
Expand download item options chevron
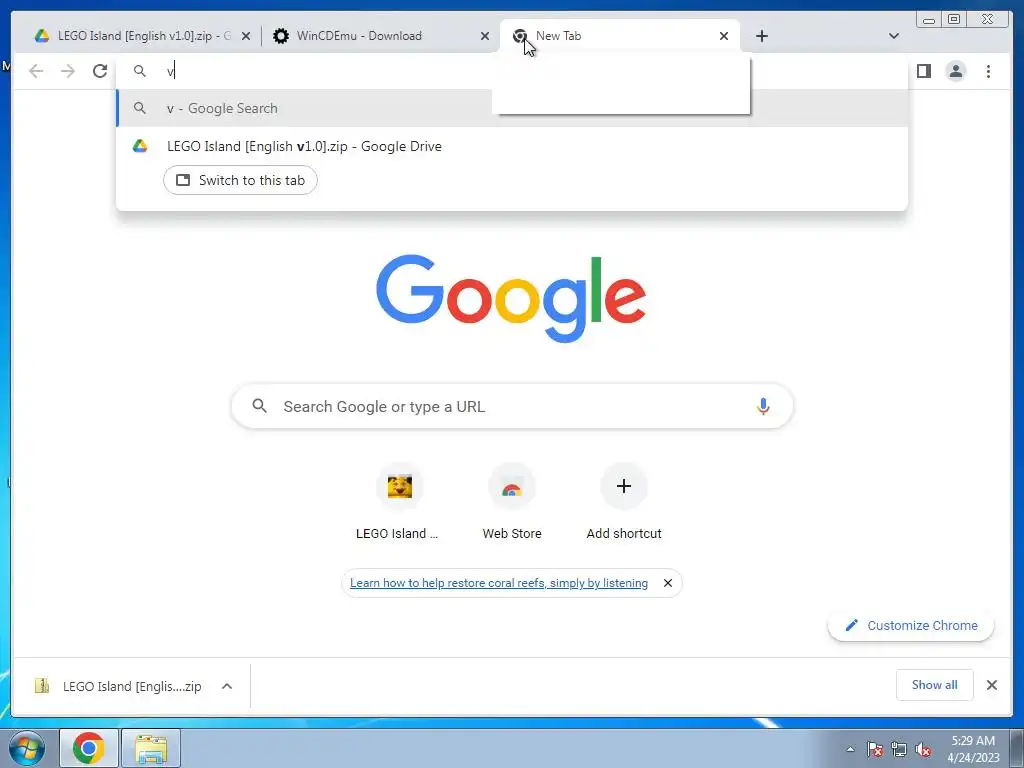pyautogui.click(x=227, y=686)
